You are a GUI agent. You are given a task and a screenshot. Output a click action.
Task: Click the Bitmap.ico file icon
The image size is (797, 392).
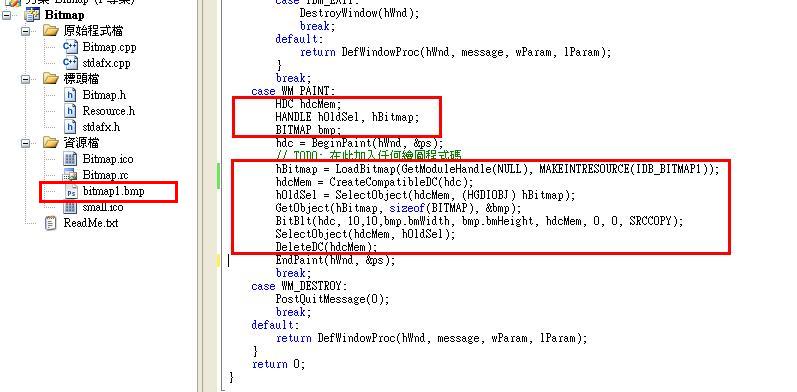click(70, 159)
